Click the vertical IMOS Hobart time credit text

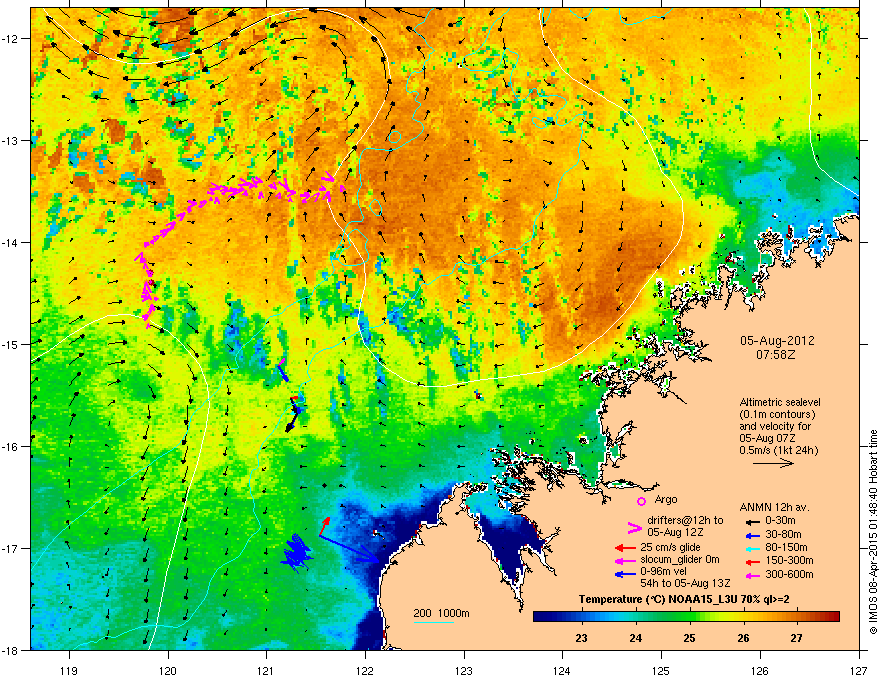point(873,532)
